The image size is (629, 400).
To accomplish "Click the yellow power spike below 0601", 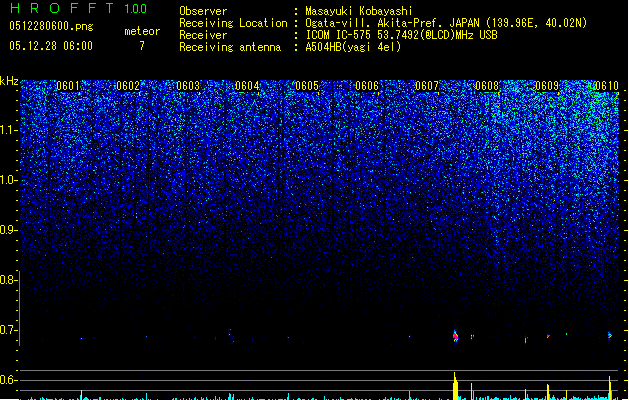I will tap(81, 395).
